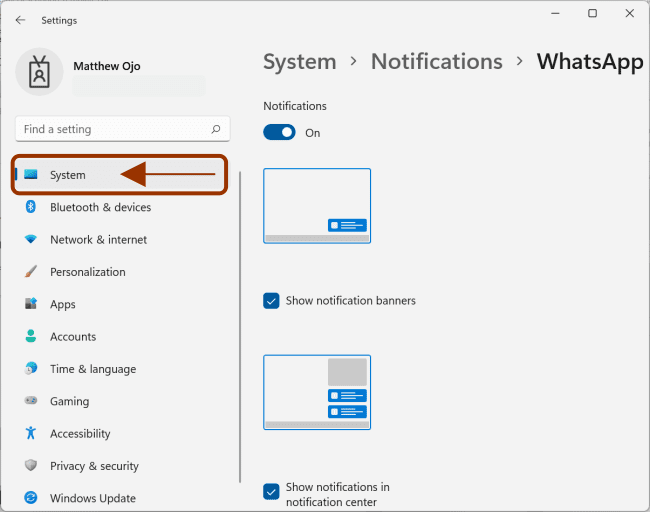
Task: Open Bluetooth & devices settings
Action: tap(100, 207)
